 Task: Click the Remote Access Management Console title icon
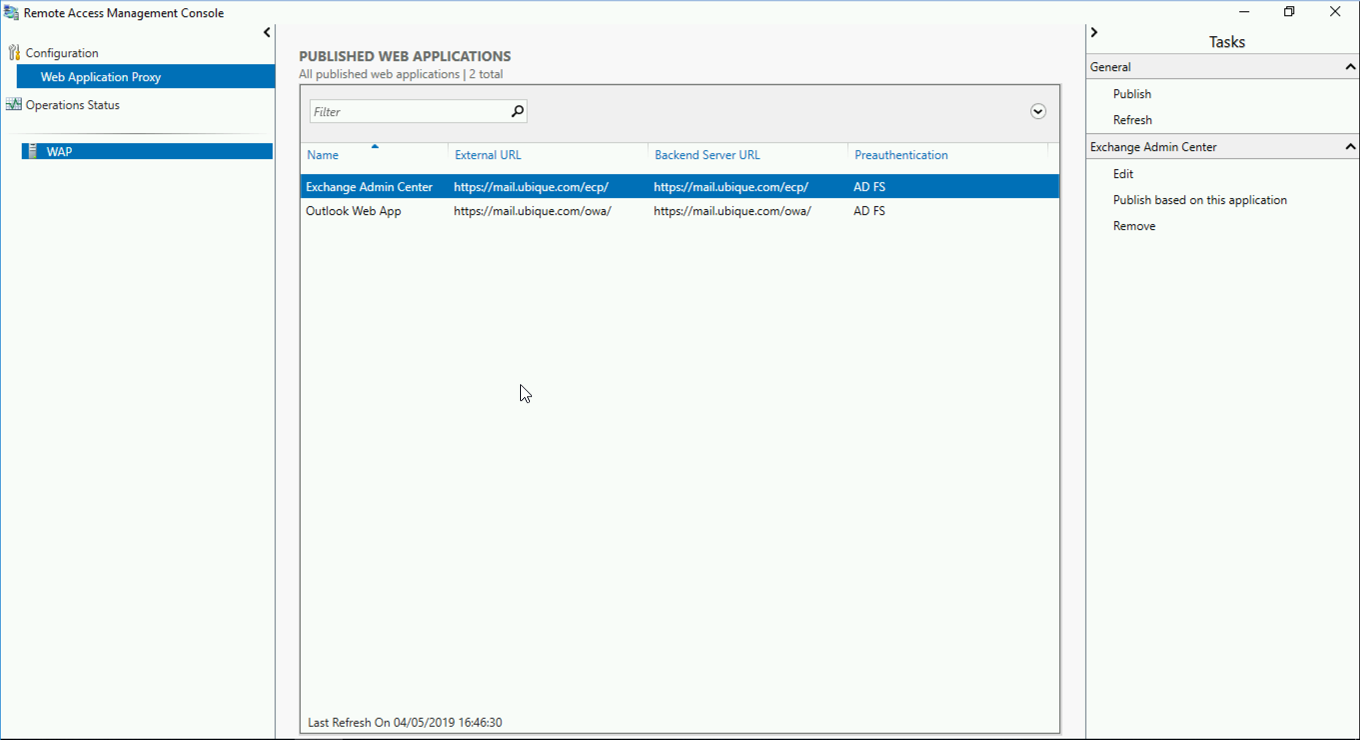11,13
